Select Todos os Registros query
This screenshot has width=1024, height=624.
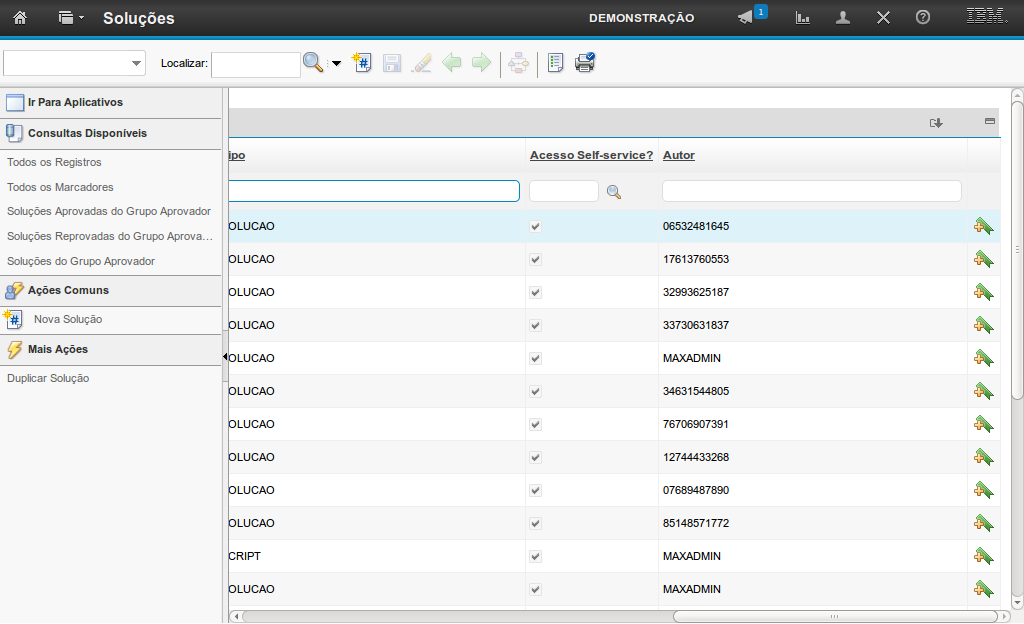tap(54, 162)
